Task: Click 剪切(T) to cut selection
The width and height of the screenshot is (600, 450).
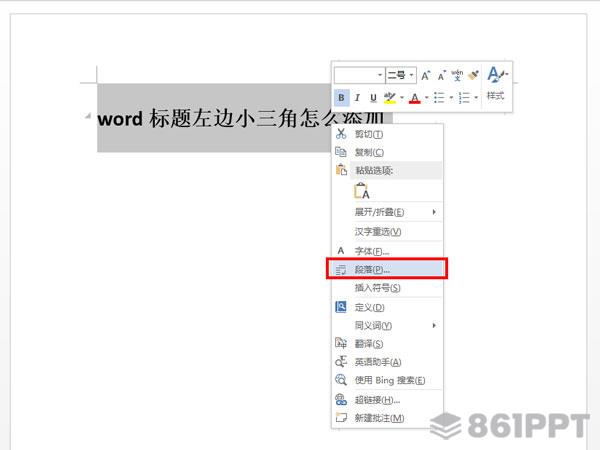Action: [370, 134]
